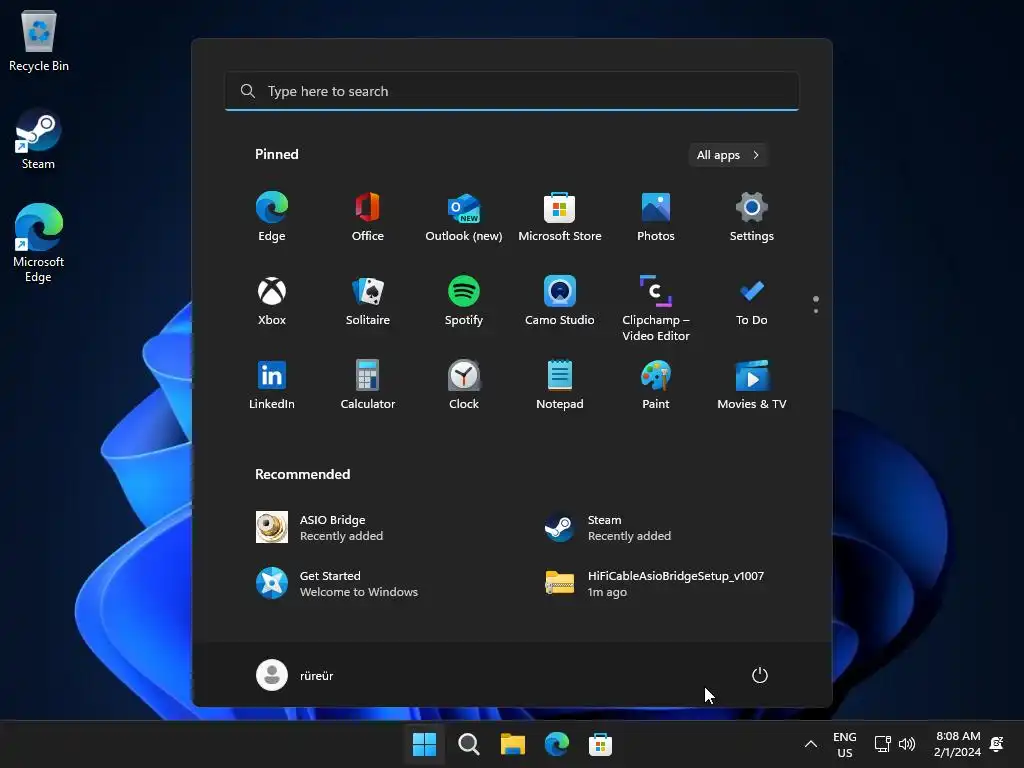Open Movies & TV app

click(x=752, y=385)
